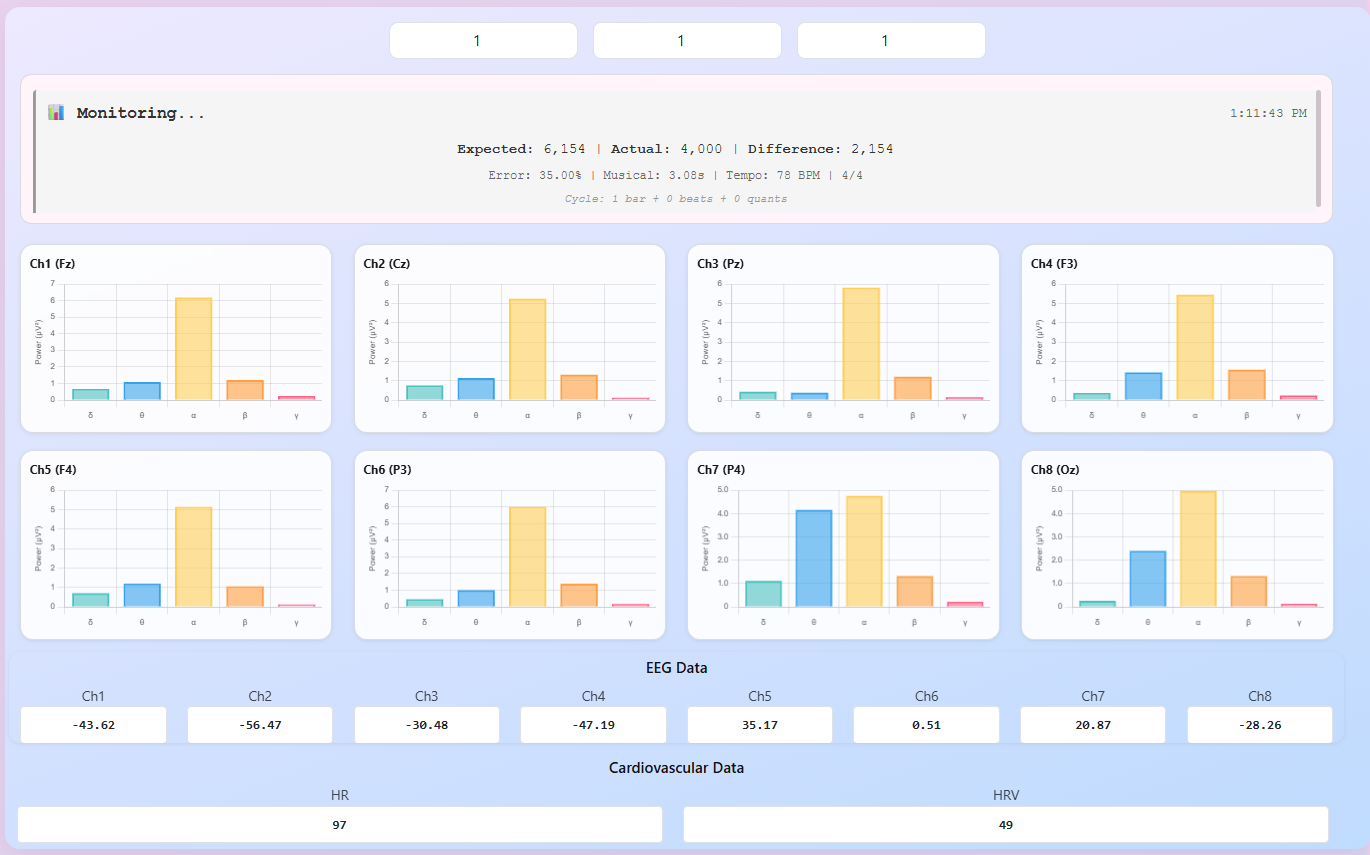Select the alpha bar in Ch6 (P3) chart
The height and width of the screenshot is (855, 1370).
coord(526,555)
